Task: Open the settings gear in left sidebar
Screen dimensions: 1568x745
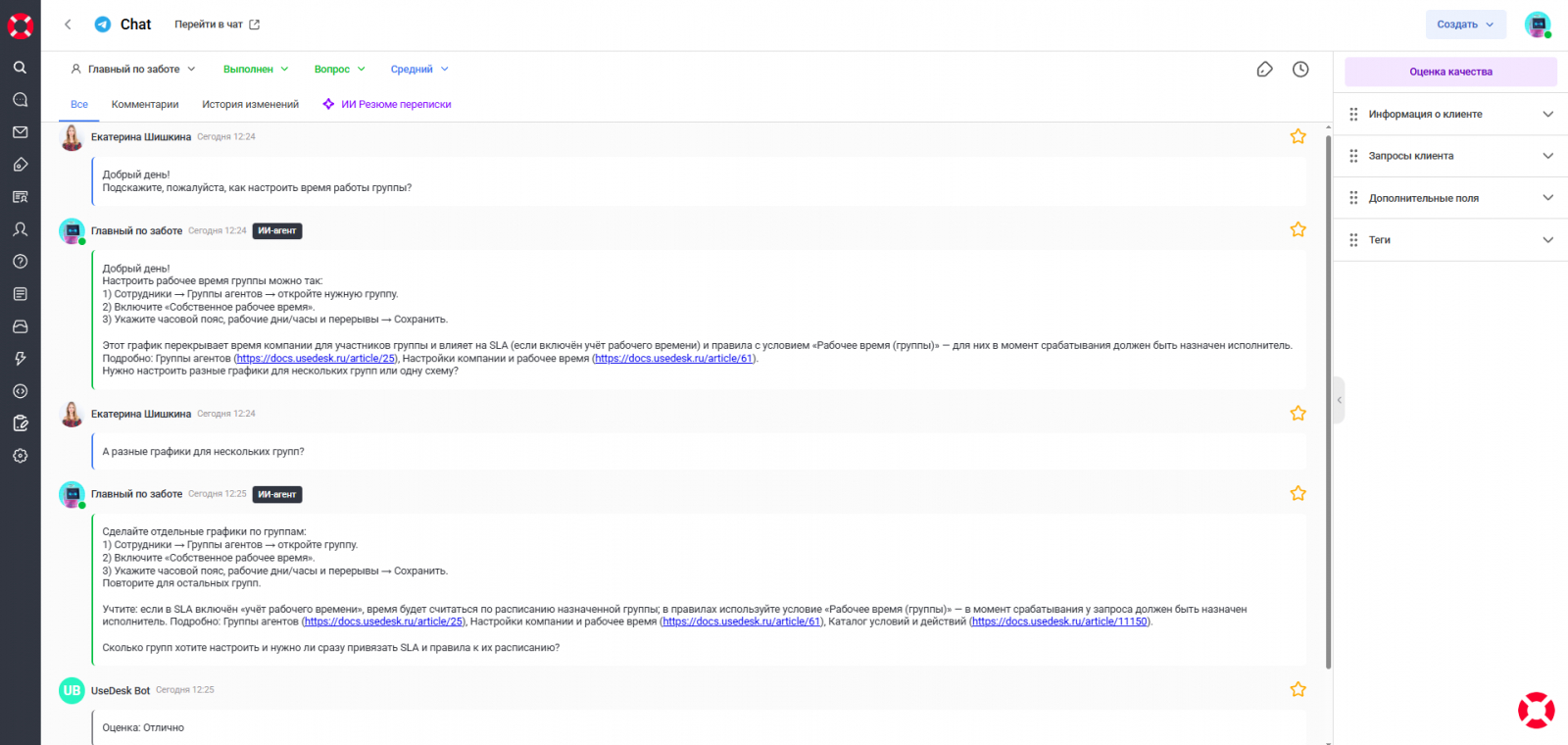Action: [x=20, y=456]
